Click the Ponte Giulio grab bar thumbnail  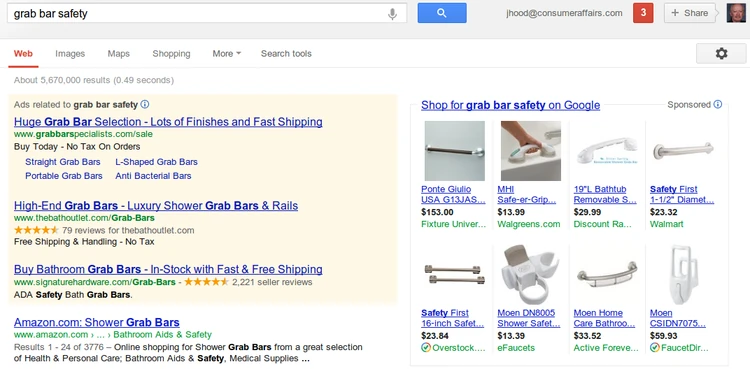(454, 151)
